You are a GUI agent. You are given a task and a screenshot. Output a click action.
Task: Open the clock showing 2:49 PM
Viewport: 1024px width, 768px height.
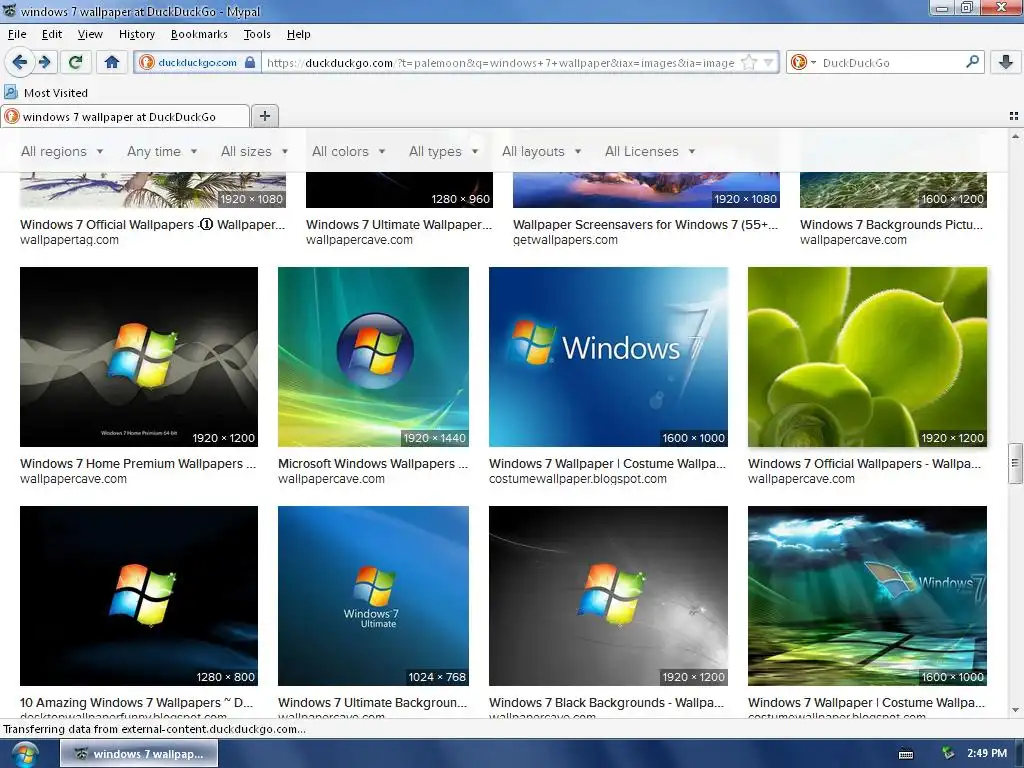click(x=987, y=753)
